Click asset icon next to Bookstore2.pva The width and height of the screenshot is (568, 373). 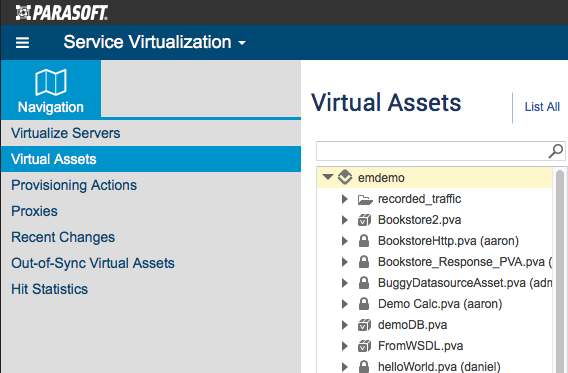coord(364,220)
